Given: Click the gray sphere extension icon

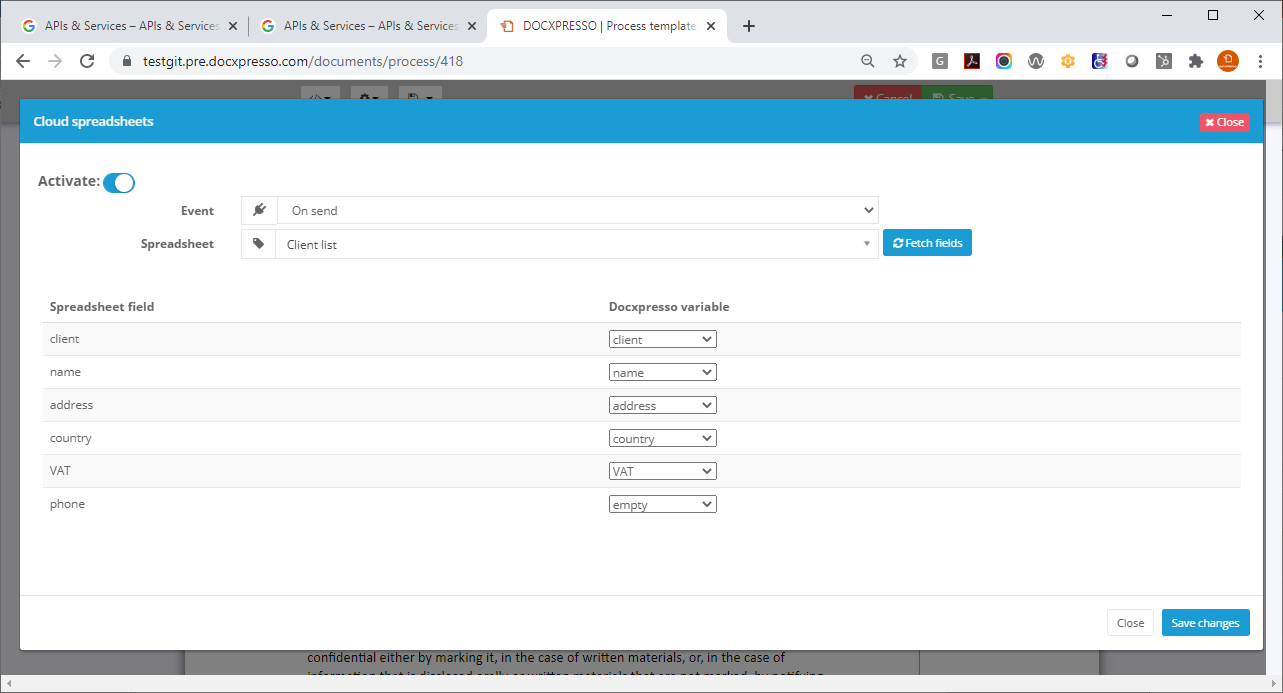Looking at the screenshot, I should tap(1132, 61).
